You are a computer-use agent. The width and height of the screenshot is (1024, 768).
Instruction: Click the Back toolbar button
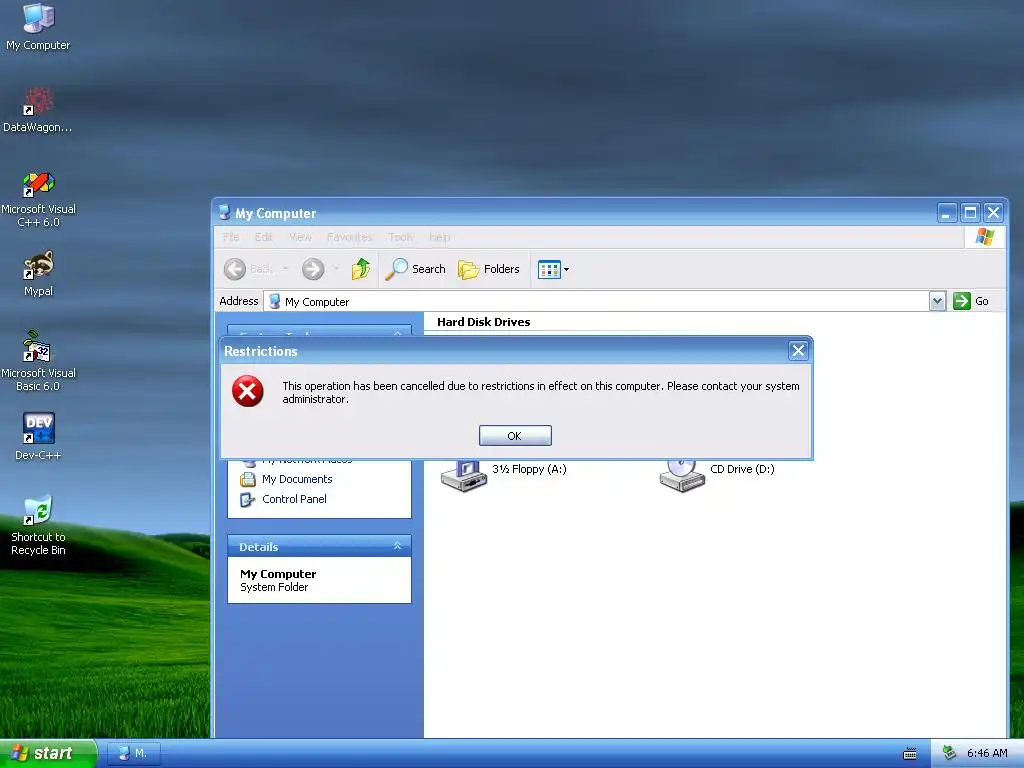tap(249, 269)
